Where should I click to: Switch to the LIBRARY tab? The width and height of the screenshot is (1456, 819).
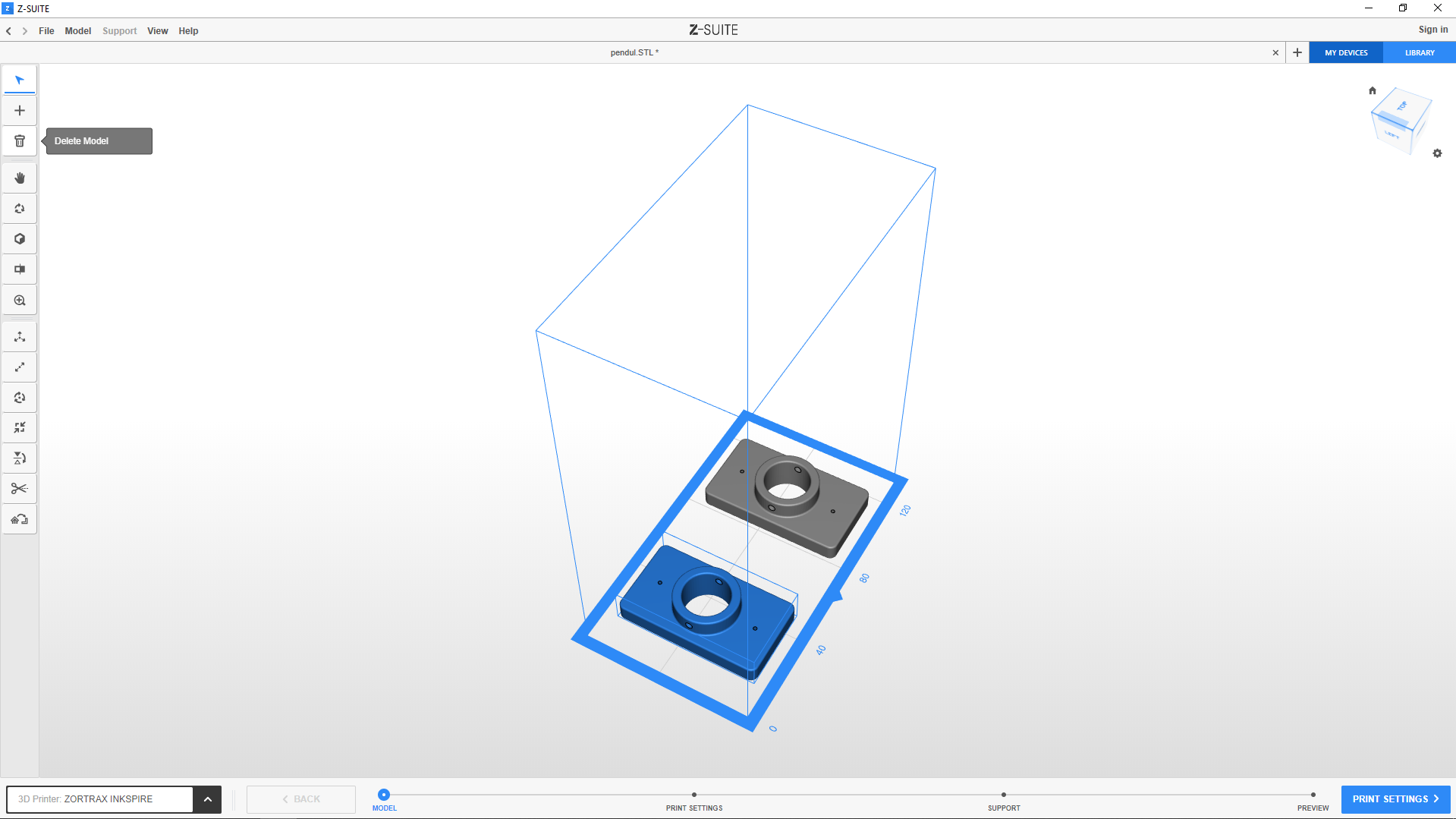click(x=1419, y=53)
